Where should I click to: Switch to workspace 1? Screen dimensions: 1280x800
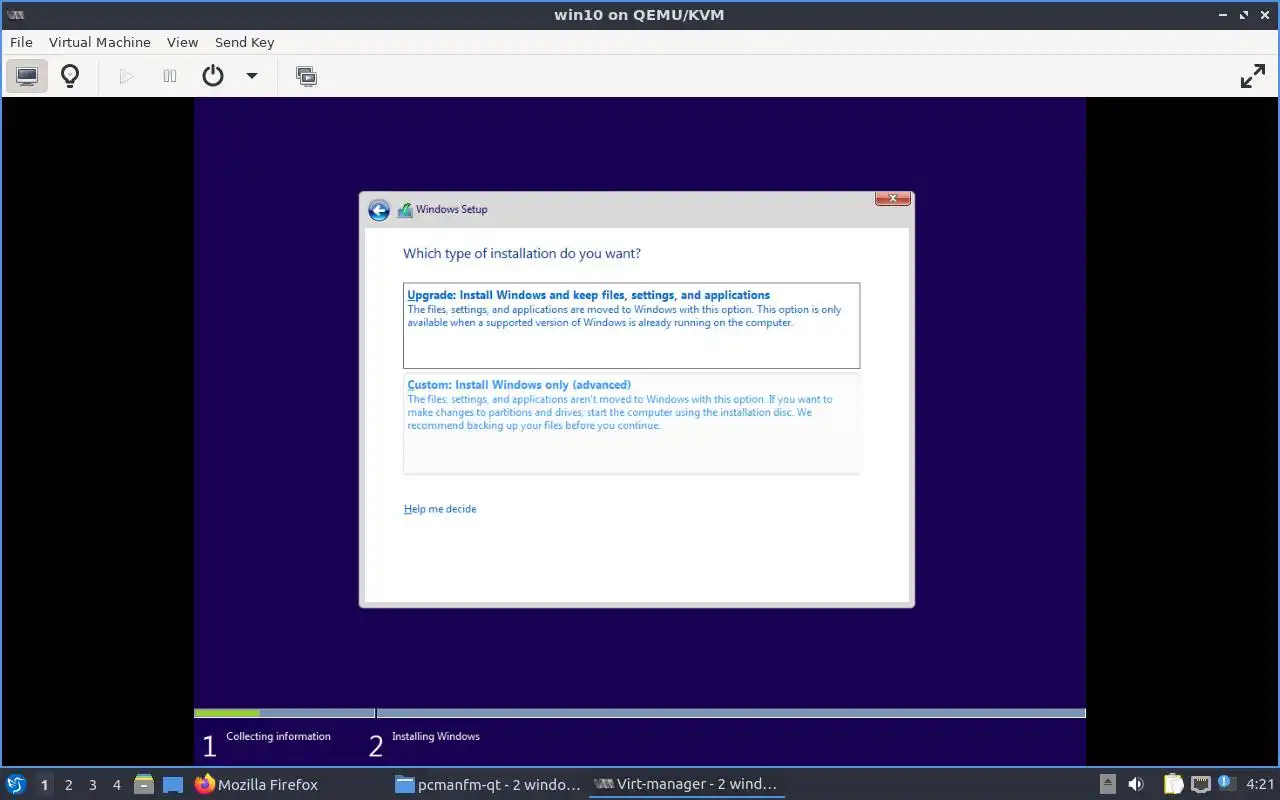pos(44,785)
